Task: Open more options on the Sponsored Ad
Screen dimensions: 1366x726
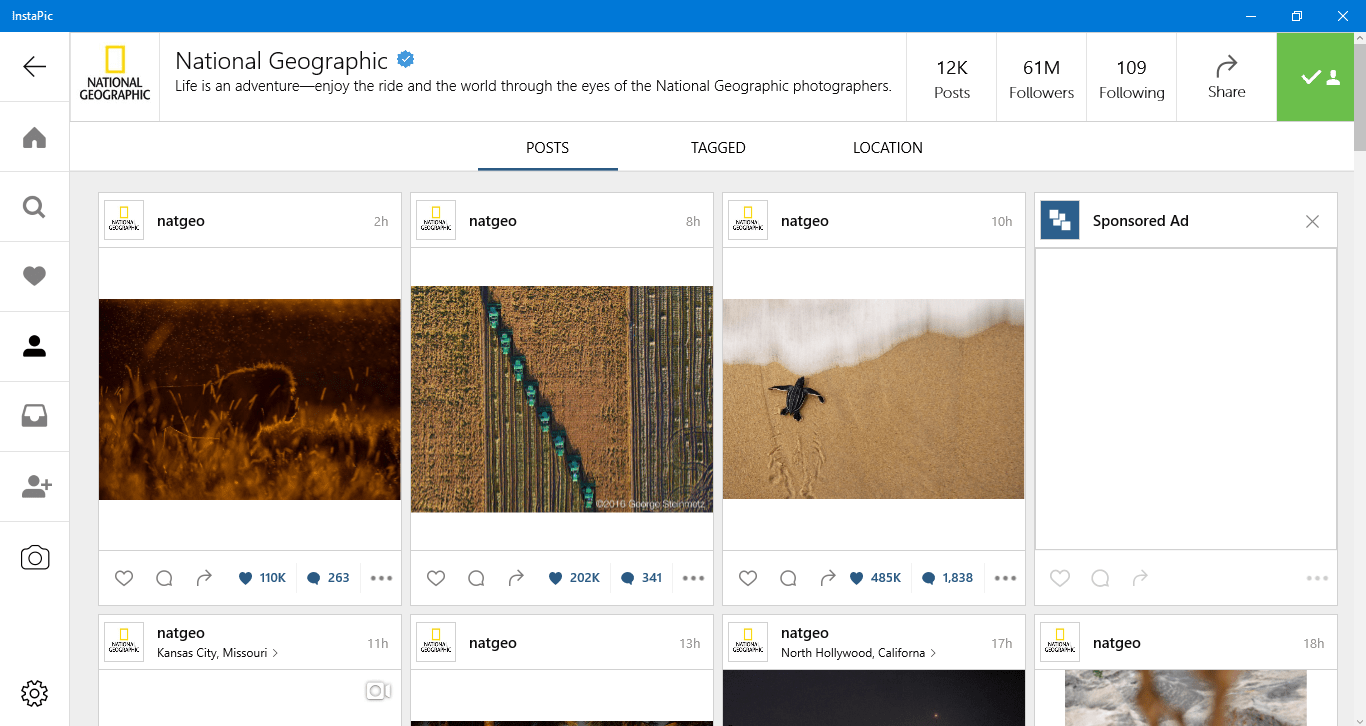Action: [1317, 578]
